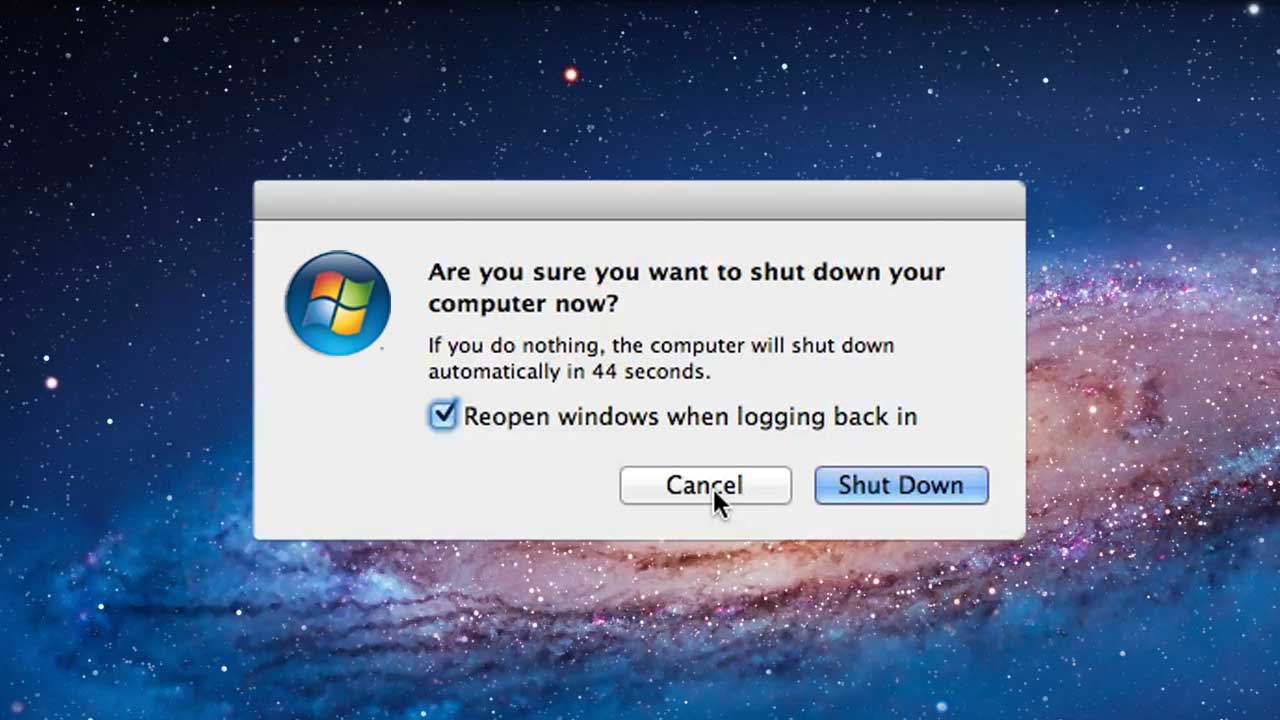Click the green flag quadrant of the Windows logo
The width and height of the screenshot is (1280, 720).
(357, 292)
